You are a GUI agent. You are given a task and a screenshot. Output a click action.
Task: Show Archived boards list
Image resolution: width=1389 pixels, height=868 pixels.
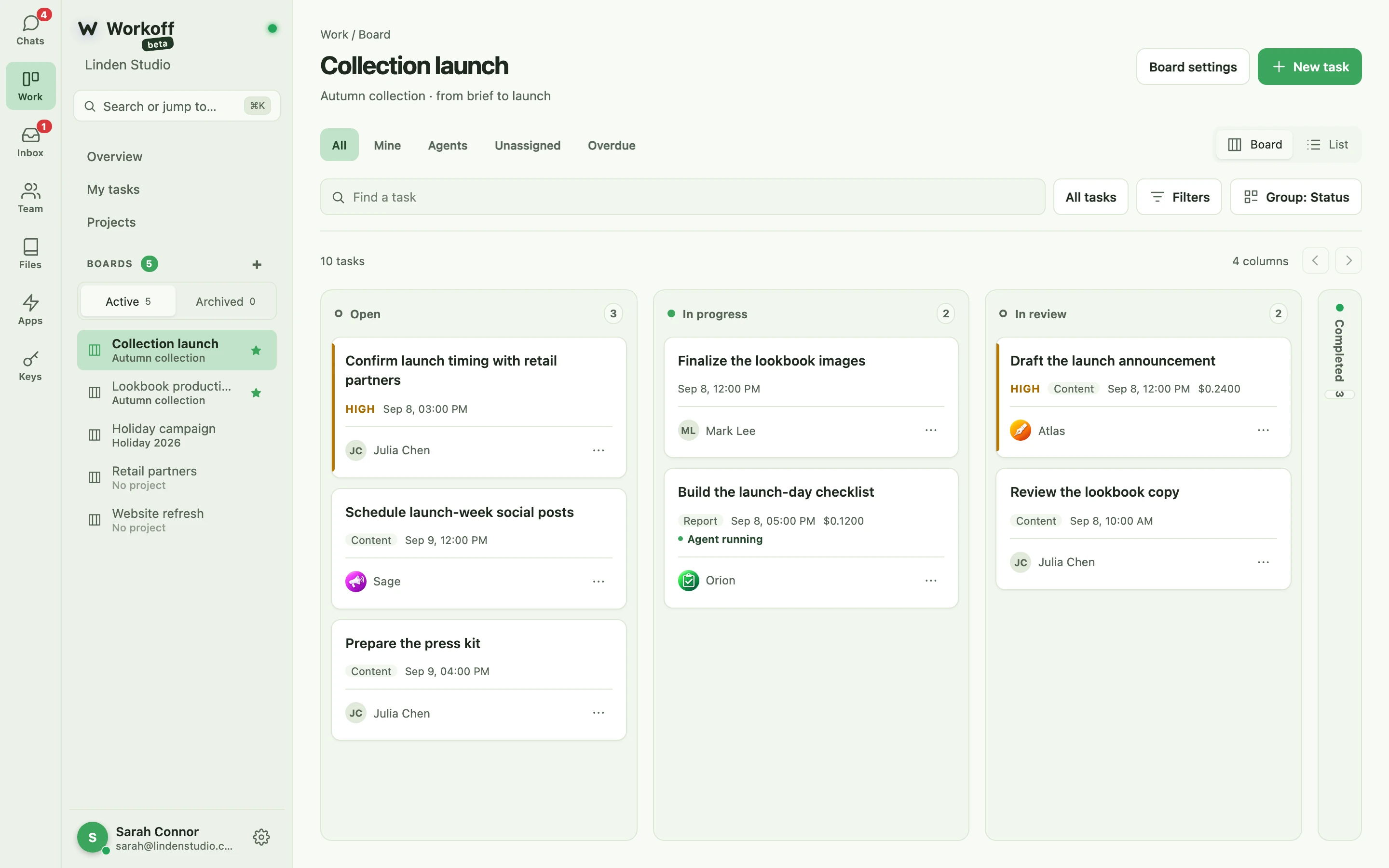[x=225, y=301]
